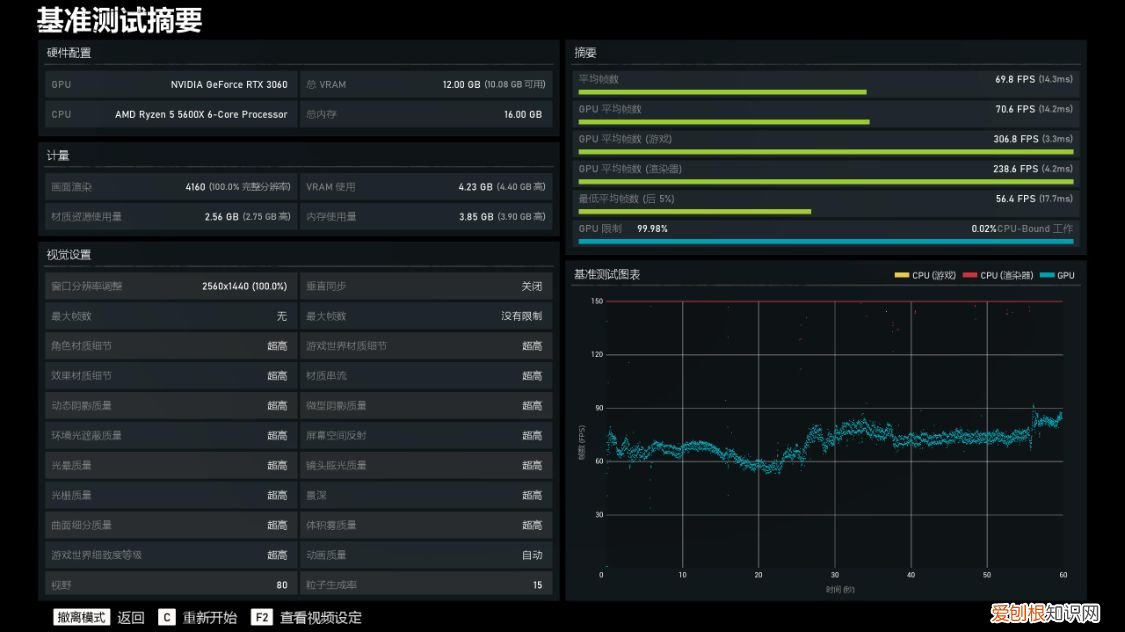This screenshot has height=632, width=1125.
Task: Click the GPU 限制 99.98% progress bar
Action: pyautogui.click(x=825, y=241)
